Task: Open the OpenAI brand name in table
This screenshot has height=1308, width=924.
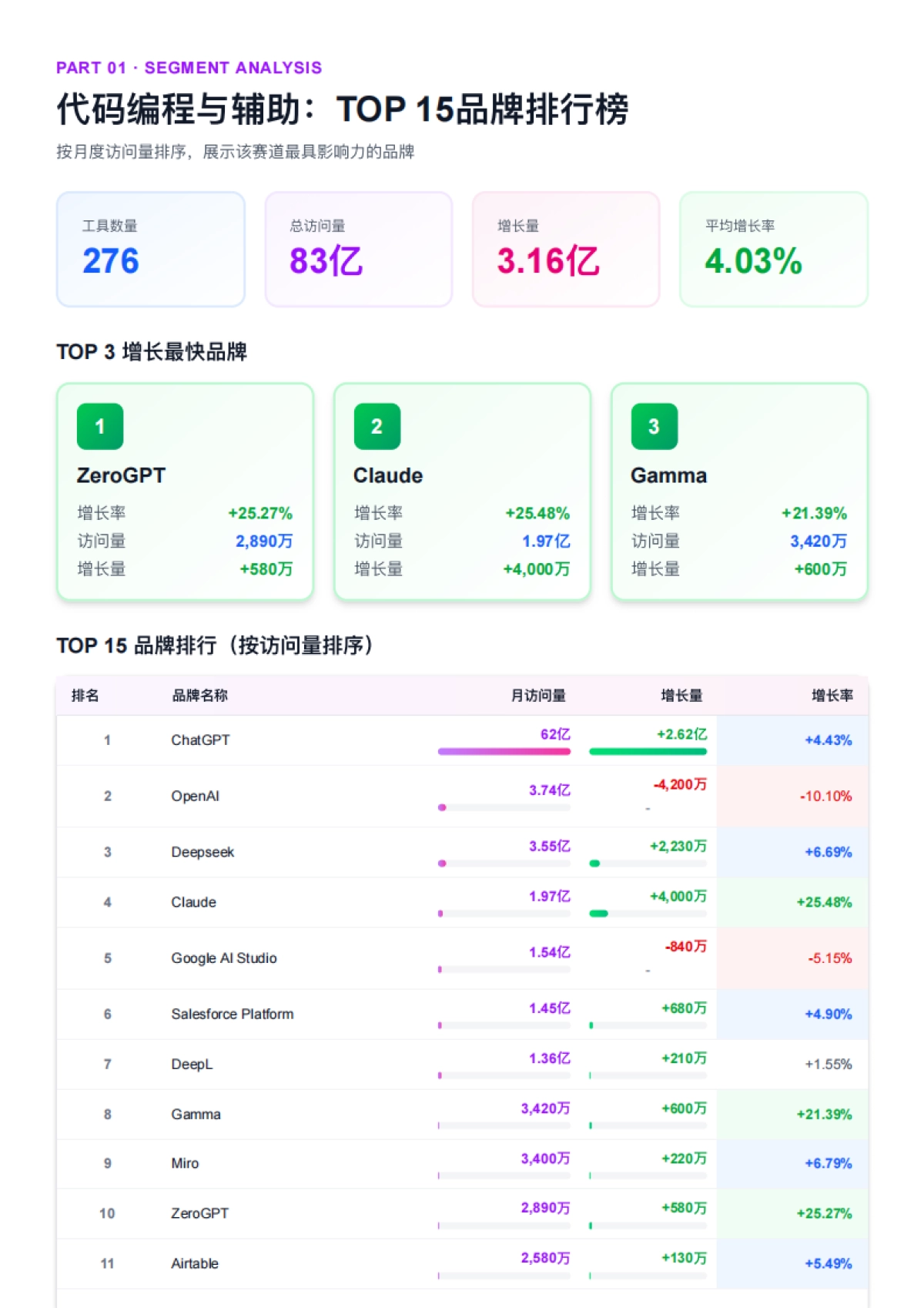Action: tap(195, 796)
